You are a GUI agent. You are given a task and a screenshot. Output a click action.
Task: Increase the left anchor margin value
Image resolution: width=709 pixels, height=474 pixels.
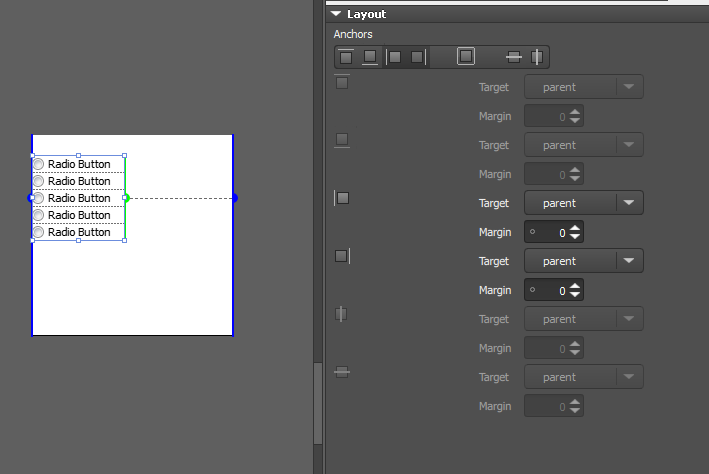575,227
